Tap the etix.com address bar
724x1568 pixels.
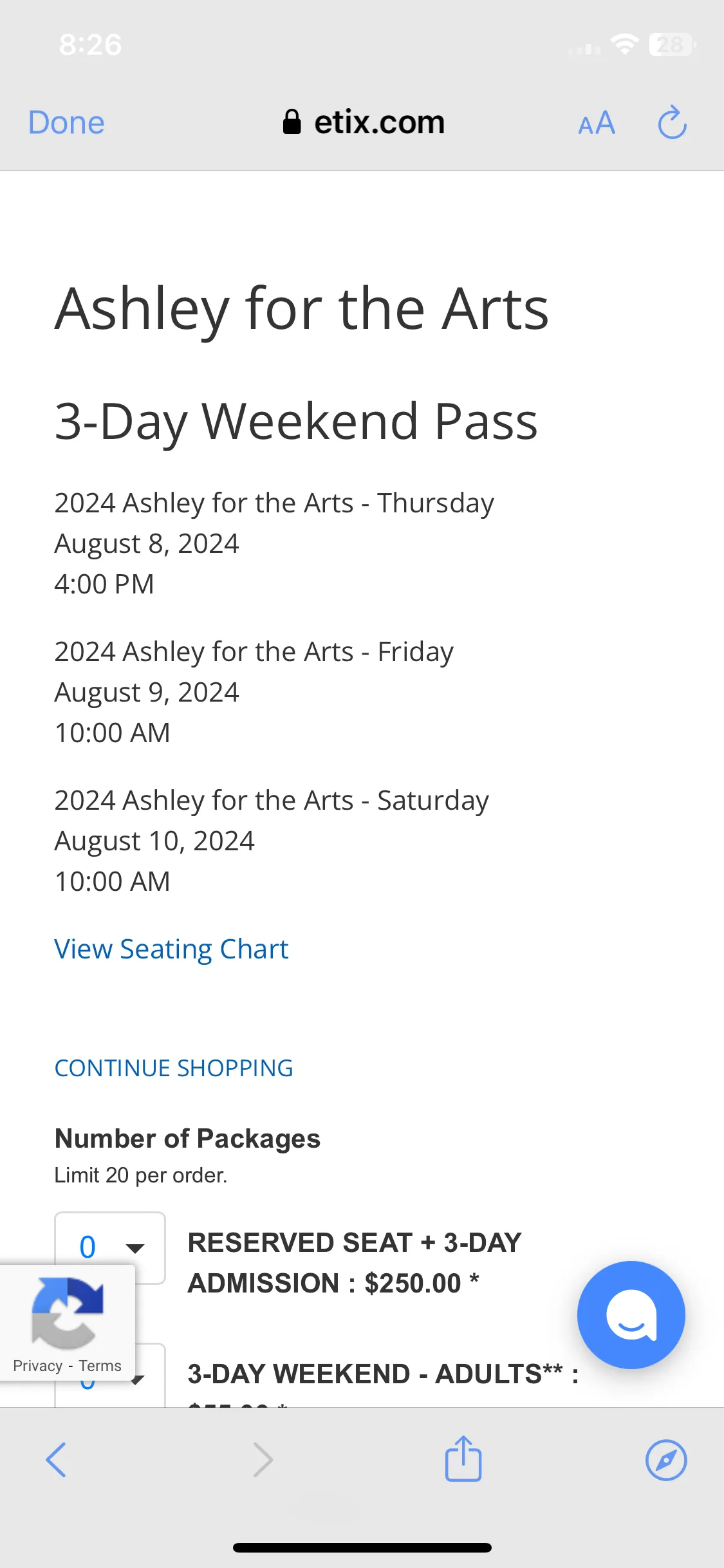[364, 122]
